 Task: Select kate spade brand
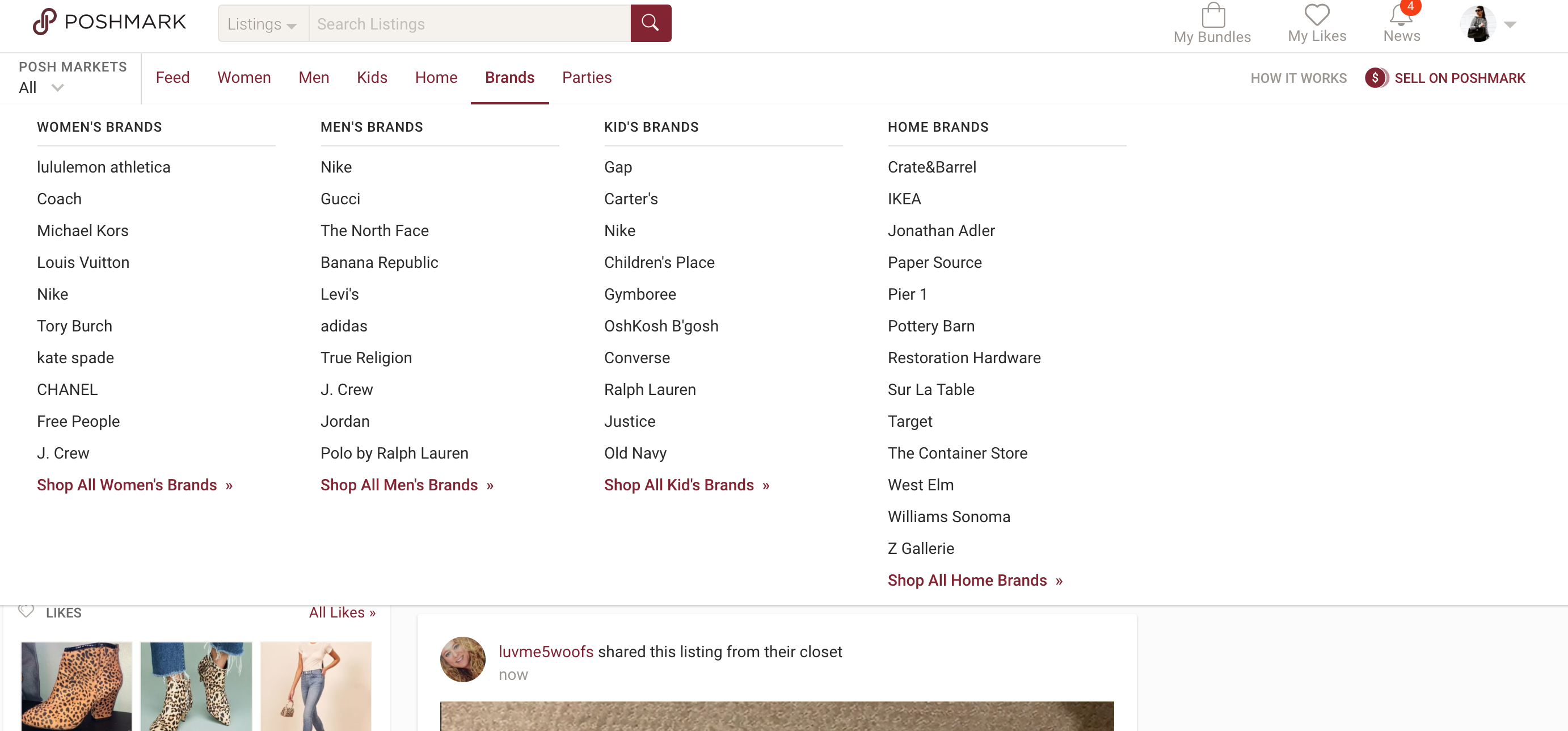click(75, 358)
